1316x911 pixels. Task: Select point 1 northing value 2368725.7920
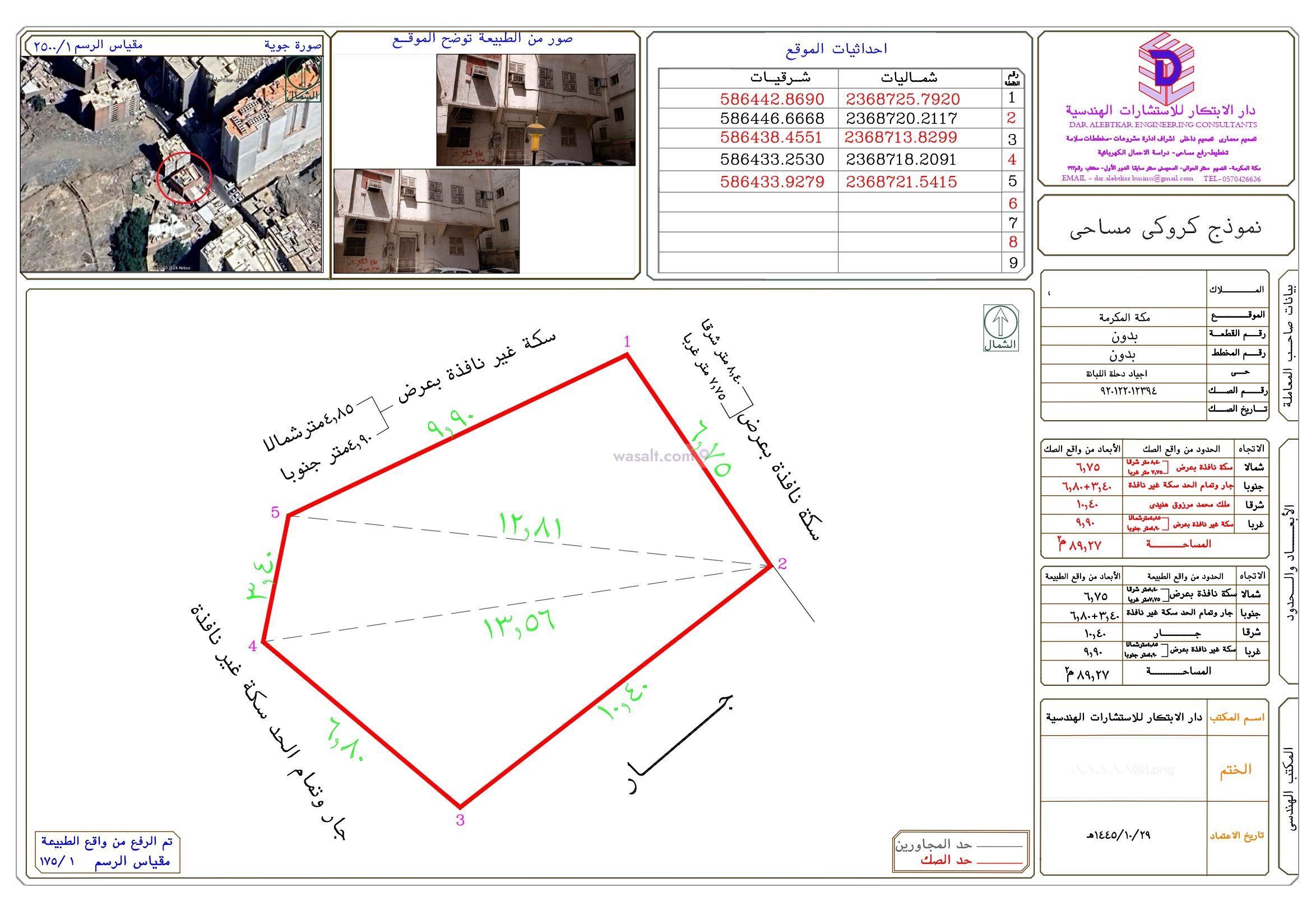click(x=902, y=99)
